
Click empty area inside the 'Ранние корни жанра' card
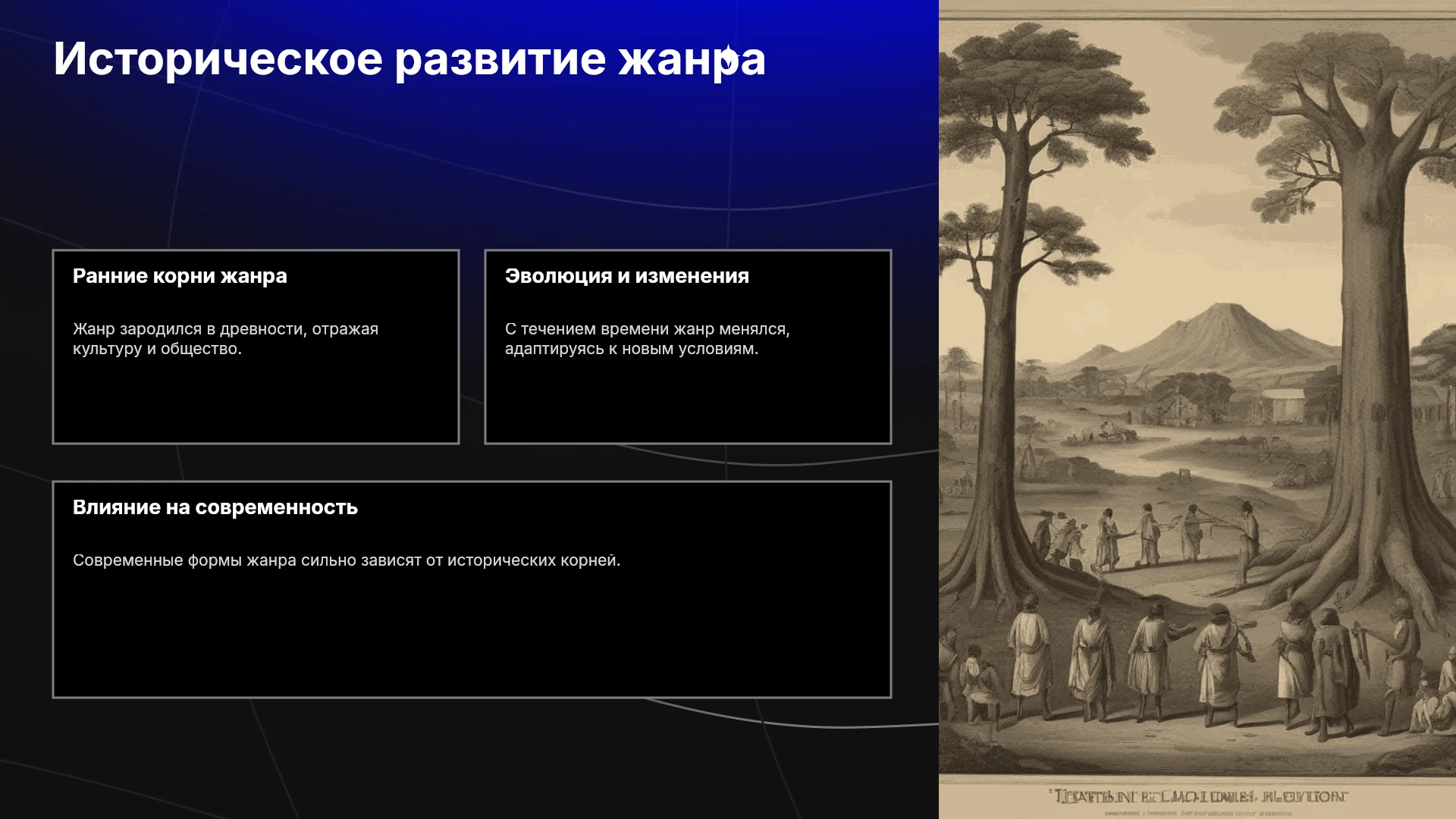point(256,398)
